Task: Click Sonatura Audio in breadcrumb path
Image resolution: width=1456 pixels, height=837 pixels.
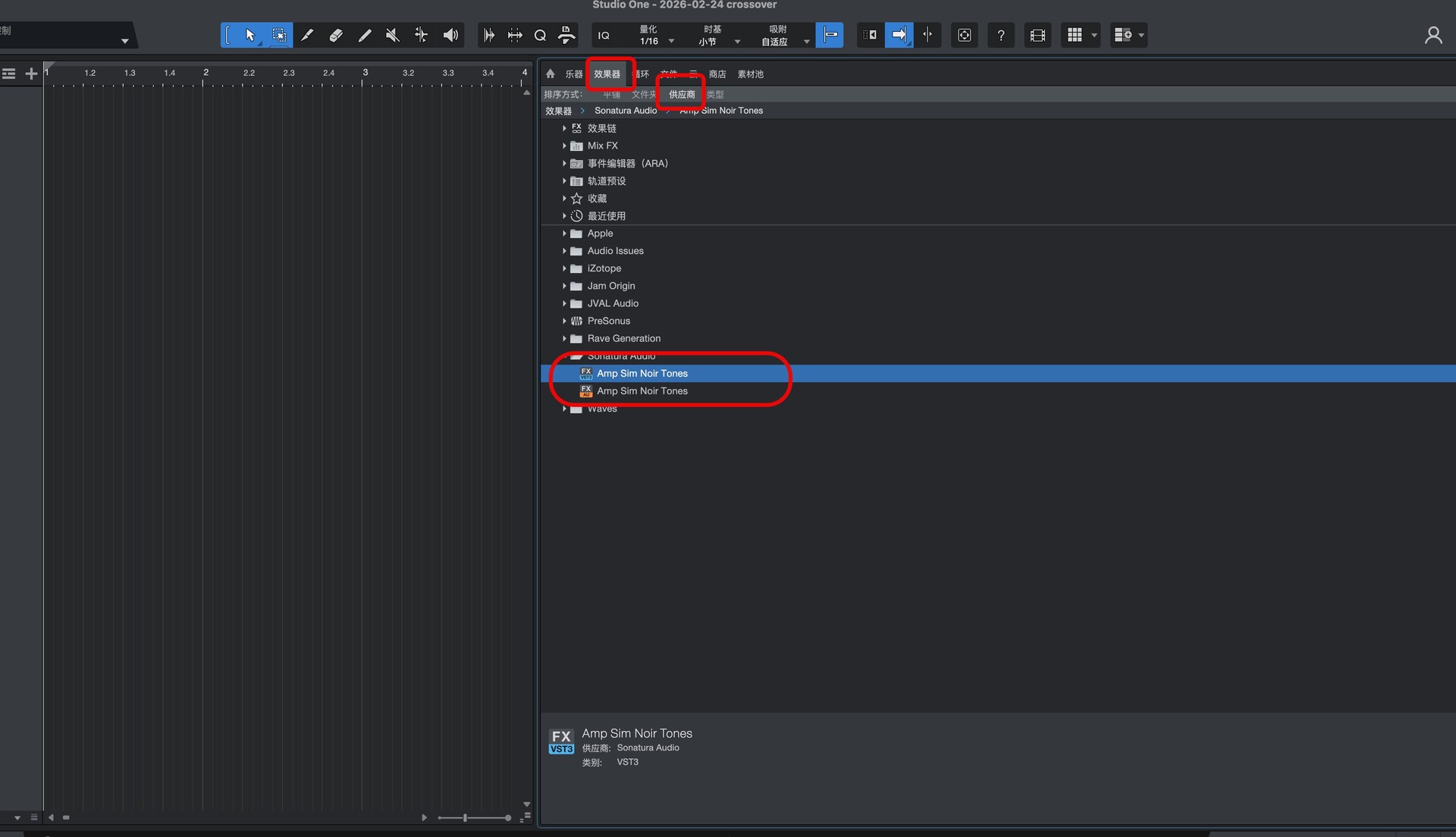Action: pos(626,111)
